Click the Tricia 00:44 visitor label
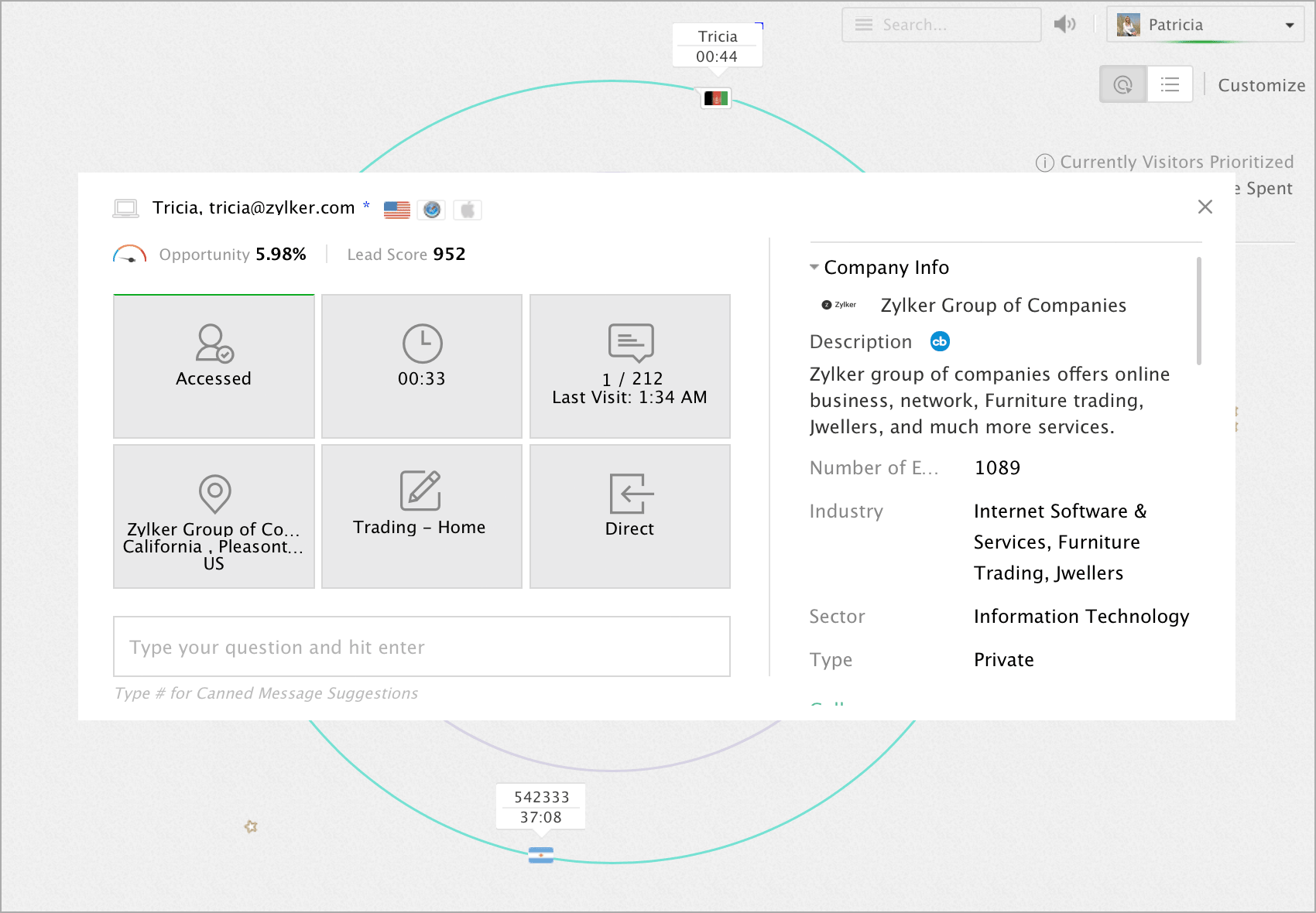 [718, 46]
